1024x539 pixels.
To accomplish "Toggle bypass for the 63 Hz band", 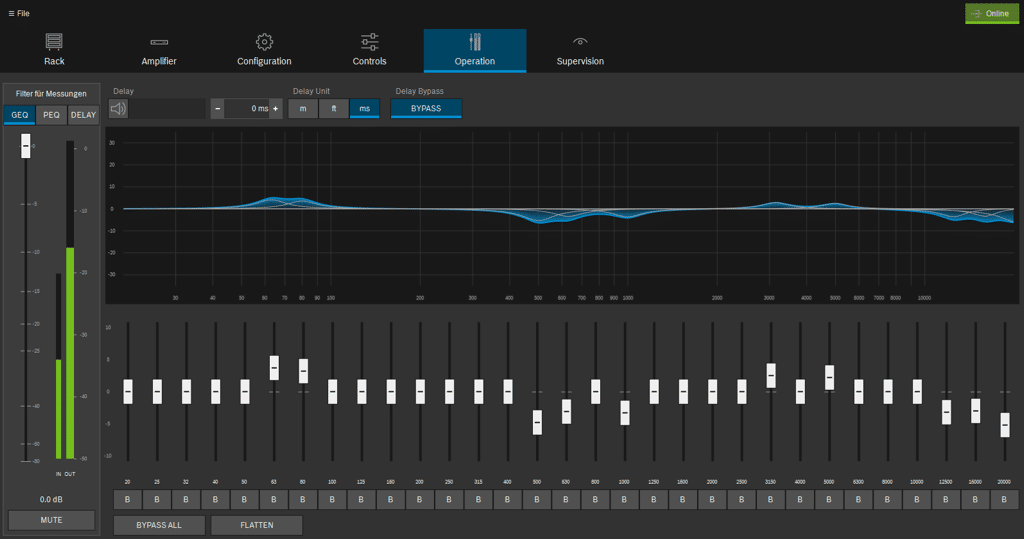I will pos(274,498).
